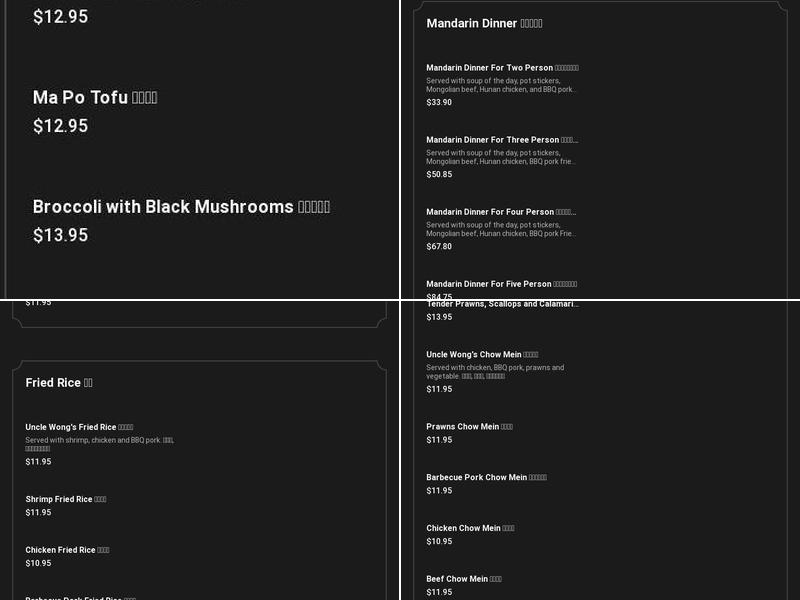Pick the Beef Chow Mein item
This screenshot has width=800, height=600.
[464, 579]
